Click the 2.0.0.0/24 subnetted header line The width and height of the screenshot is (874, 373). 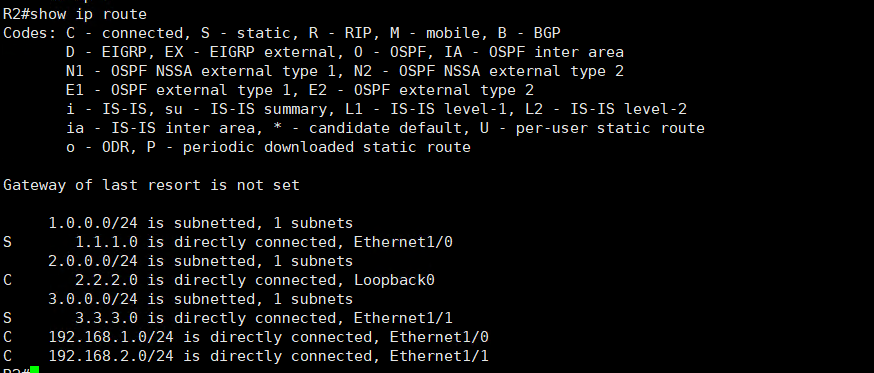[201, 261]
